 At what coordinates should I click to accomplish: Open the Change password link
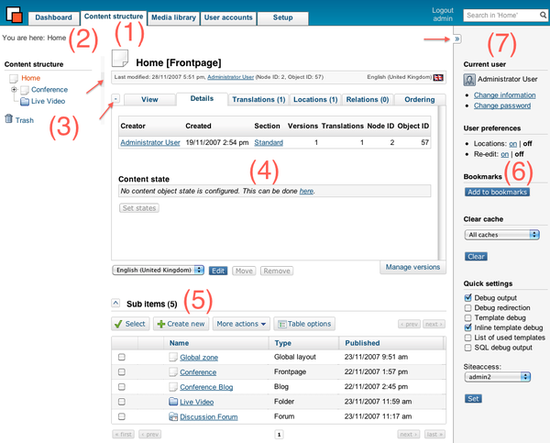click(502, 106)
